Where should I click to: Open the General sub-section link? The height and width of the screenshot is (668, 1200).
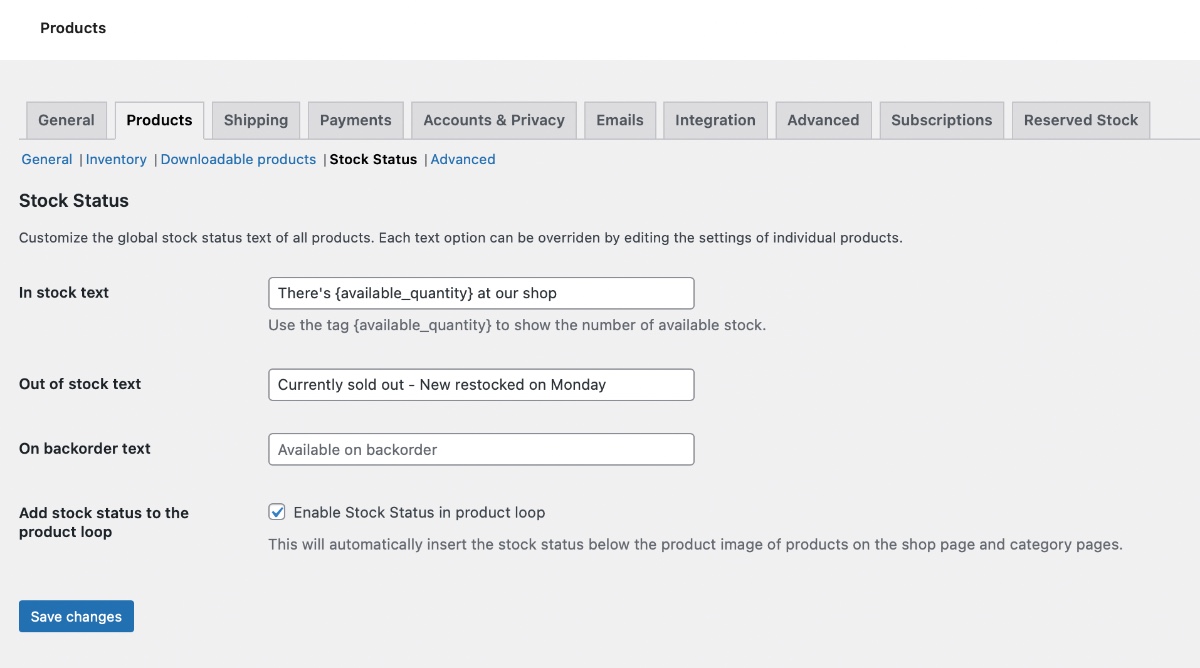(x=47, y=159)
